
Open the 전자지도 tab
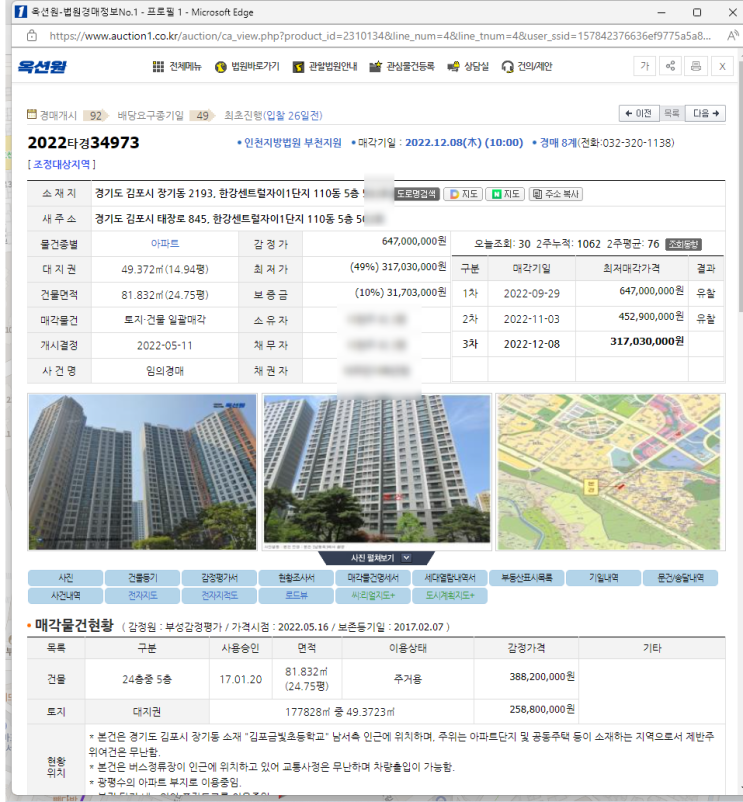point(142,595)
